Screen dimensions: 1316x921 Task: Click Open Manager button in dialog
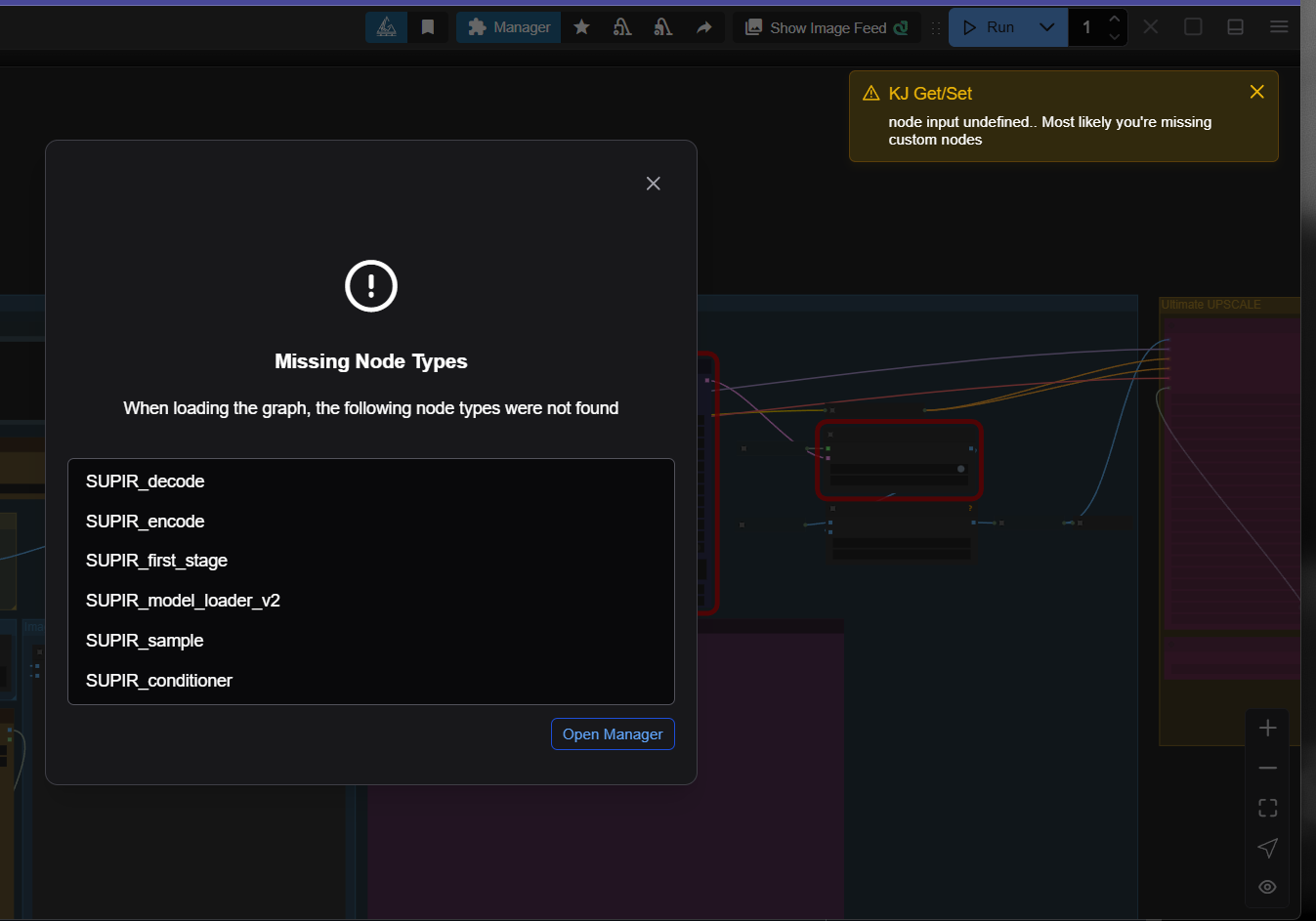click(x=613, y=734)
